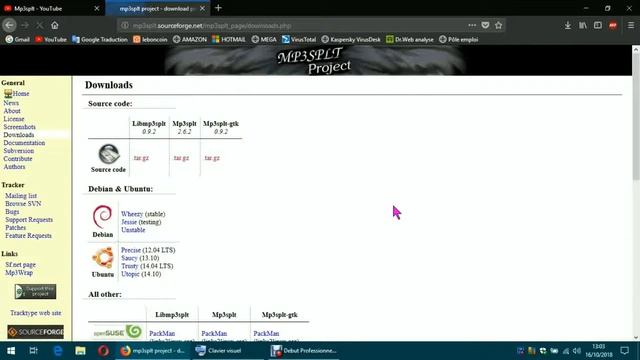Open the Debian Wheezy stable link

click(132, 214)
